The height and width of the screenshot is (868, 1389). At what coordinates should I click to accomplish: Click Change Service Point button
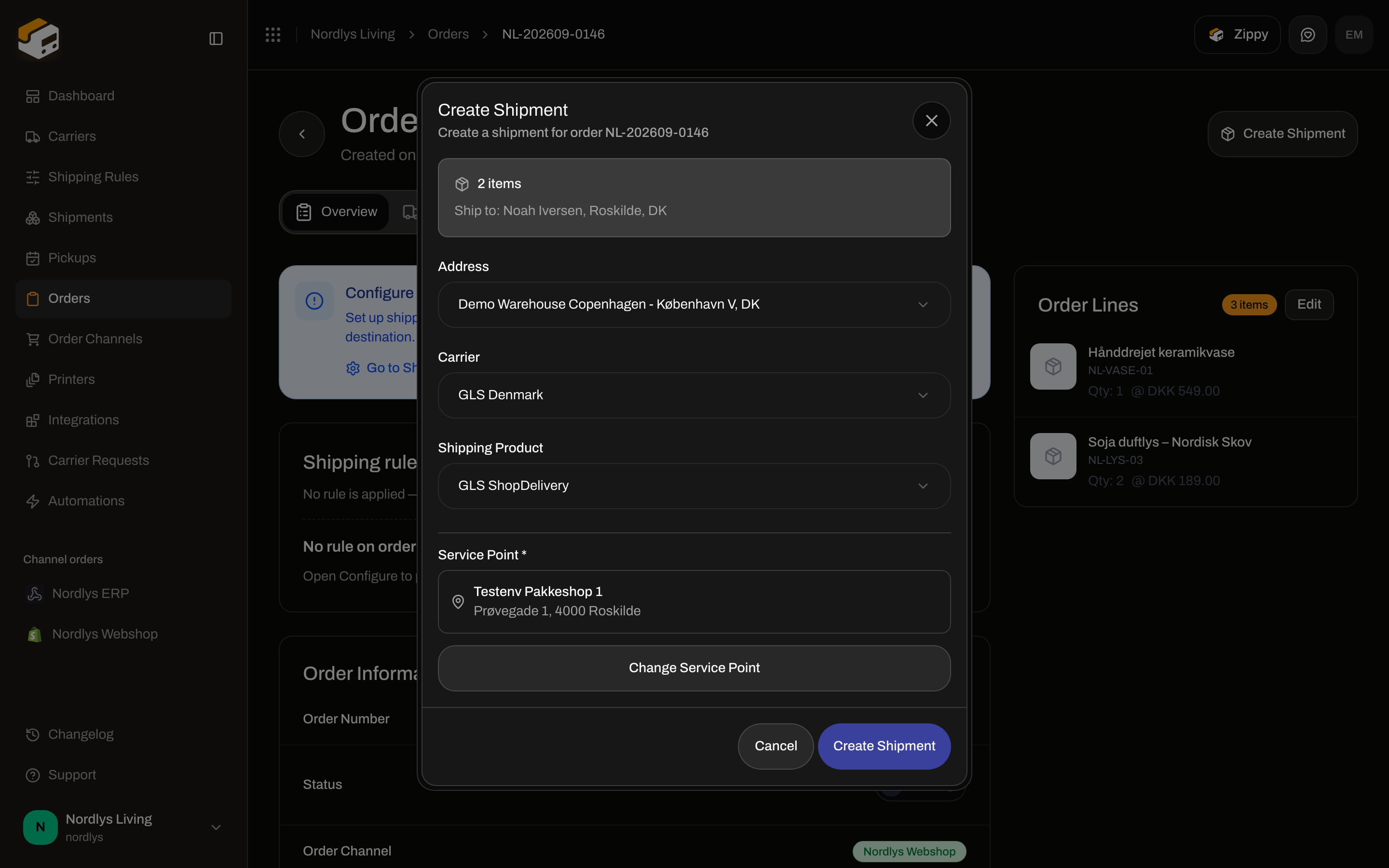(x=694, y=668)
